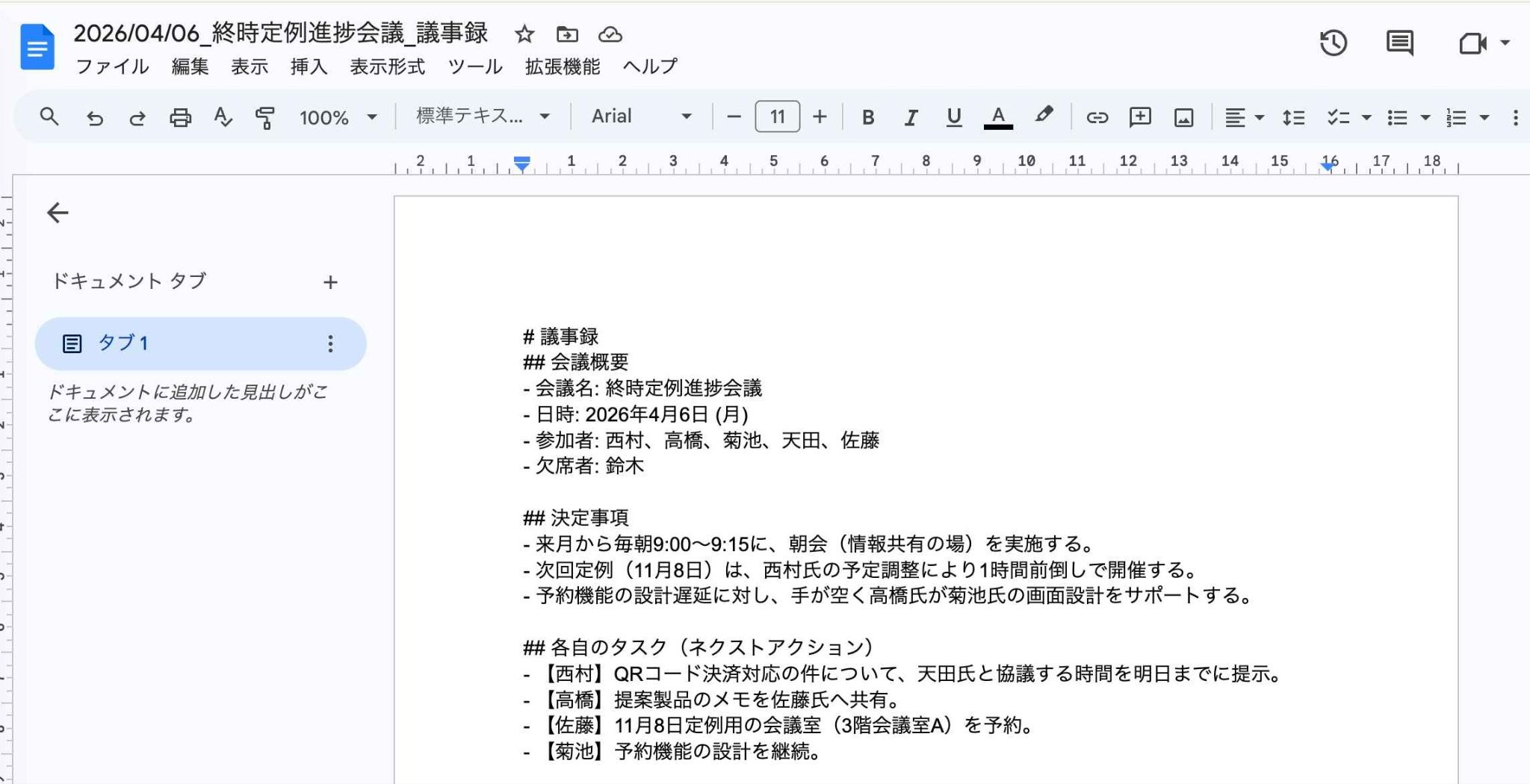Open the 挿入 menu
The width and height of the screenshot is (1530, 784).
pos(309,66)
